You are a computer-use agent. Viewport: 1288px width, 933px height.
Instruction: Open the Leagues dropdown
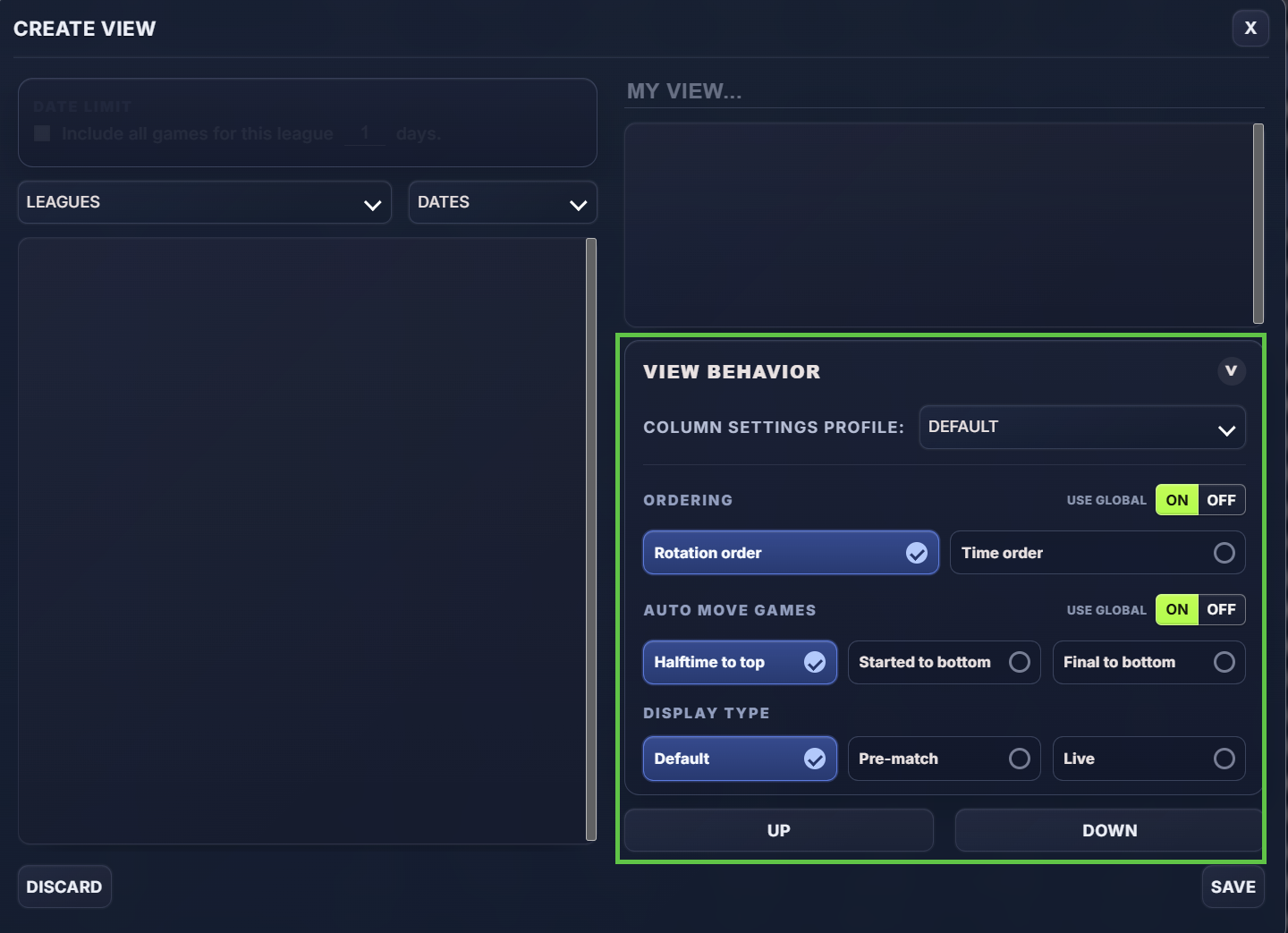pos(205,202)
